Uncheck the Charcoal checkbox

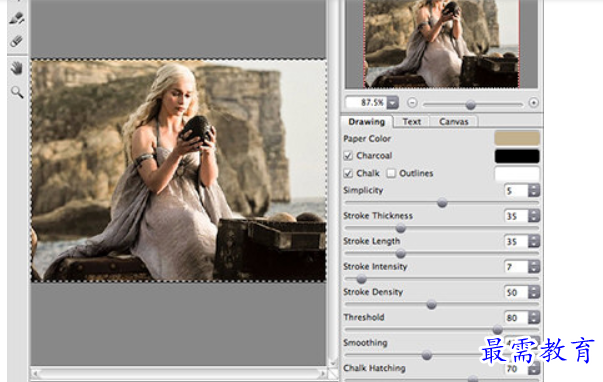coord(348,156)
